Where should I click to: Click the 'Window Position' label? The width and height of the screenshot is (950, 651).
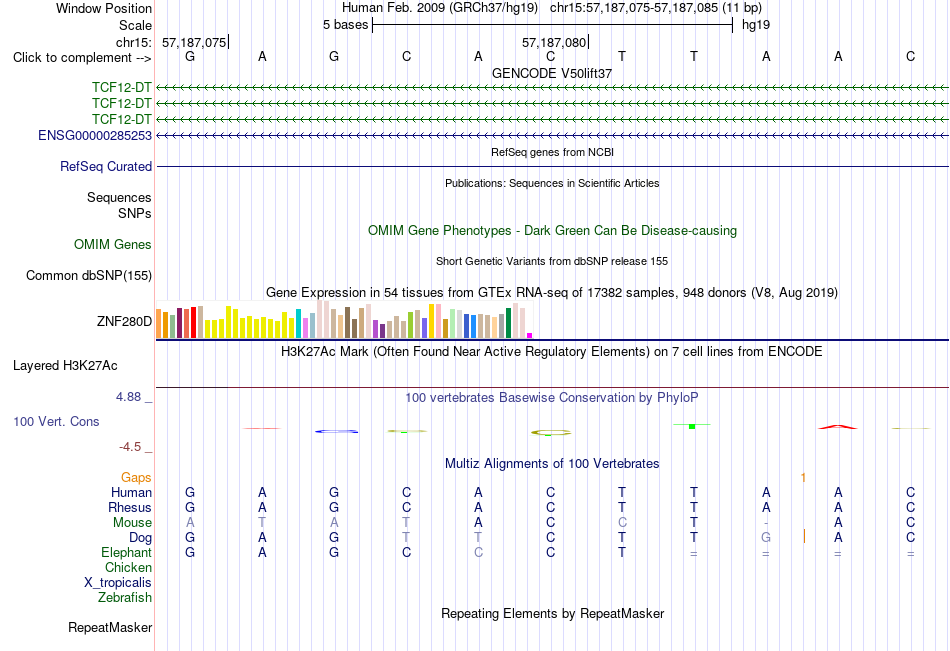tap(104, 8)
